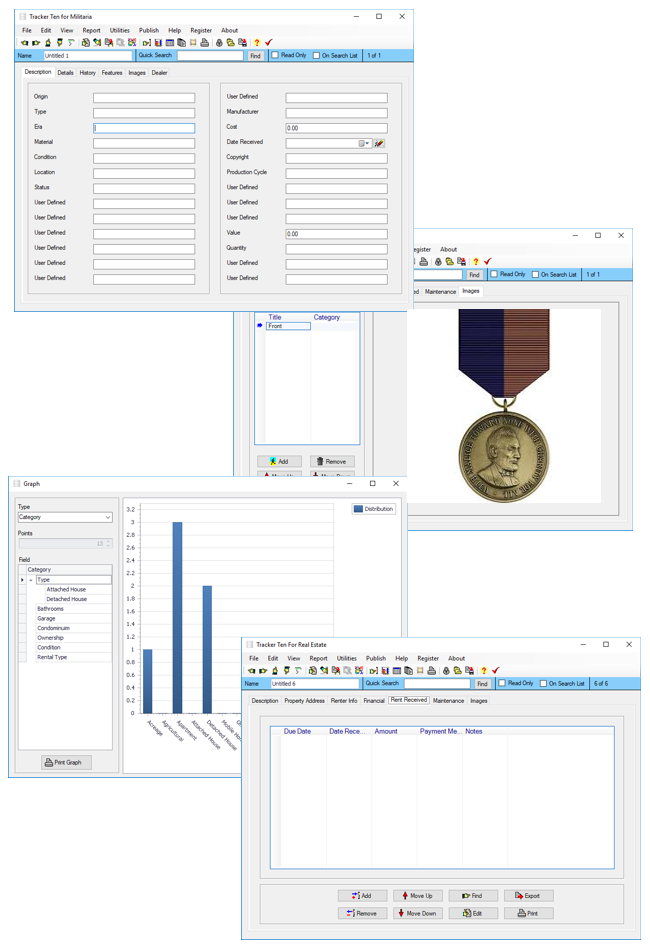This screenshot has height=950, width=650.
Task: Toggle Read Only checkbox in Real Estate window
Action: click(502, 684)
